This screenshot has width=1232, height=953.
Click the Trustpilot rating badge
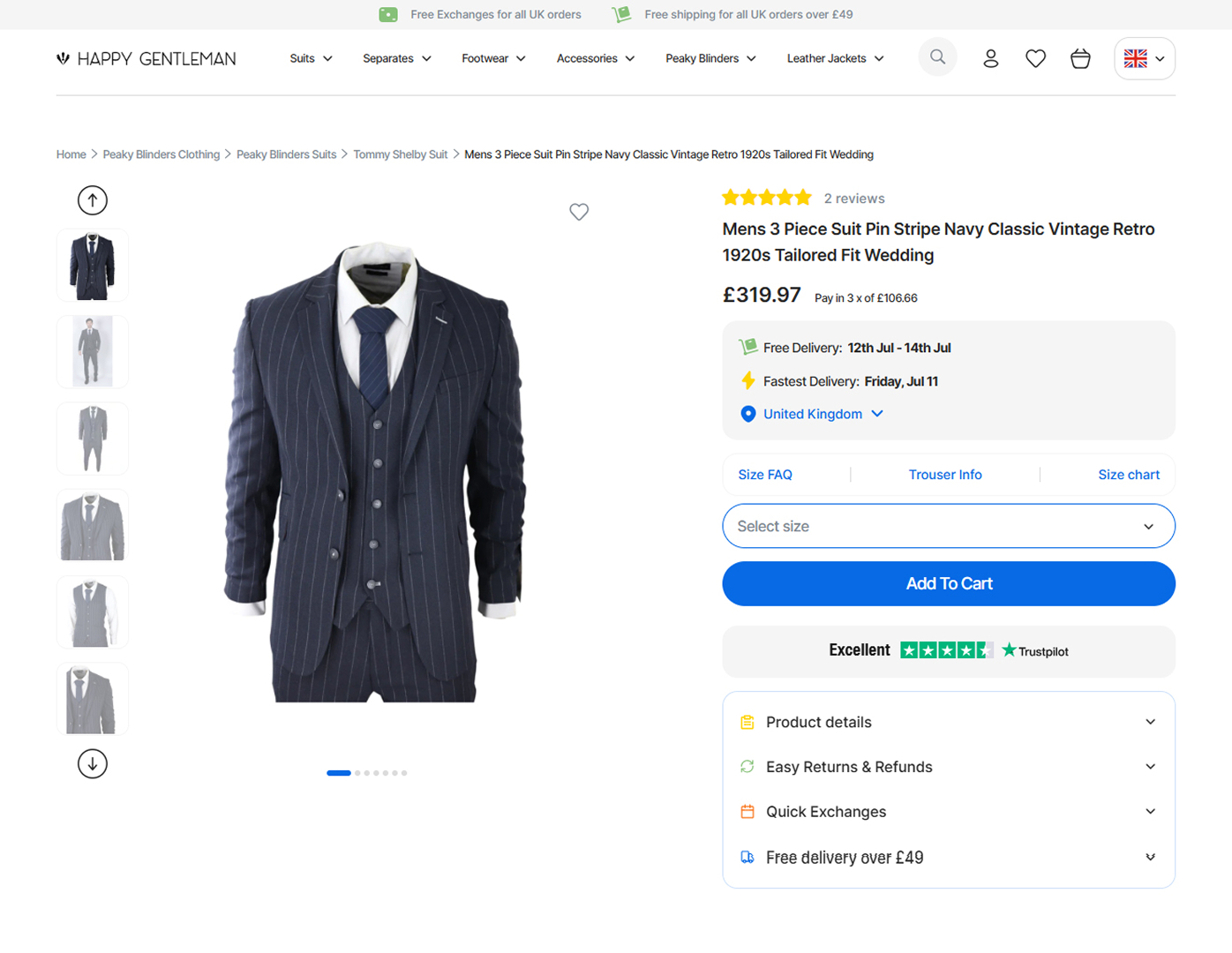[949, 651]
